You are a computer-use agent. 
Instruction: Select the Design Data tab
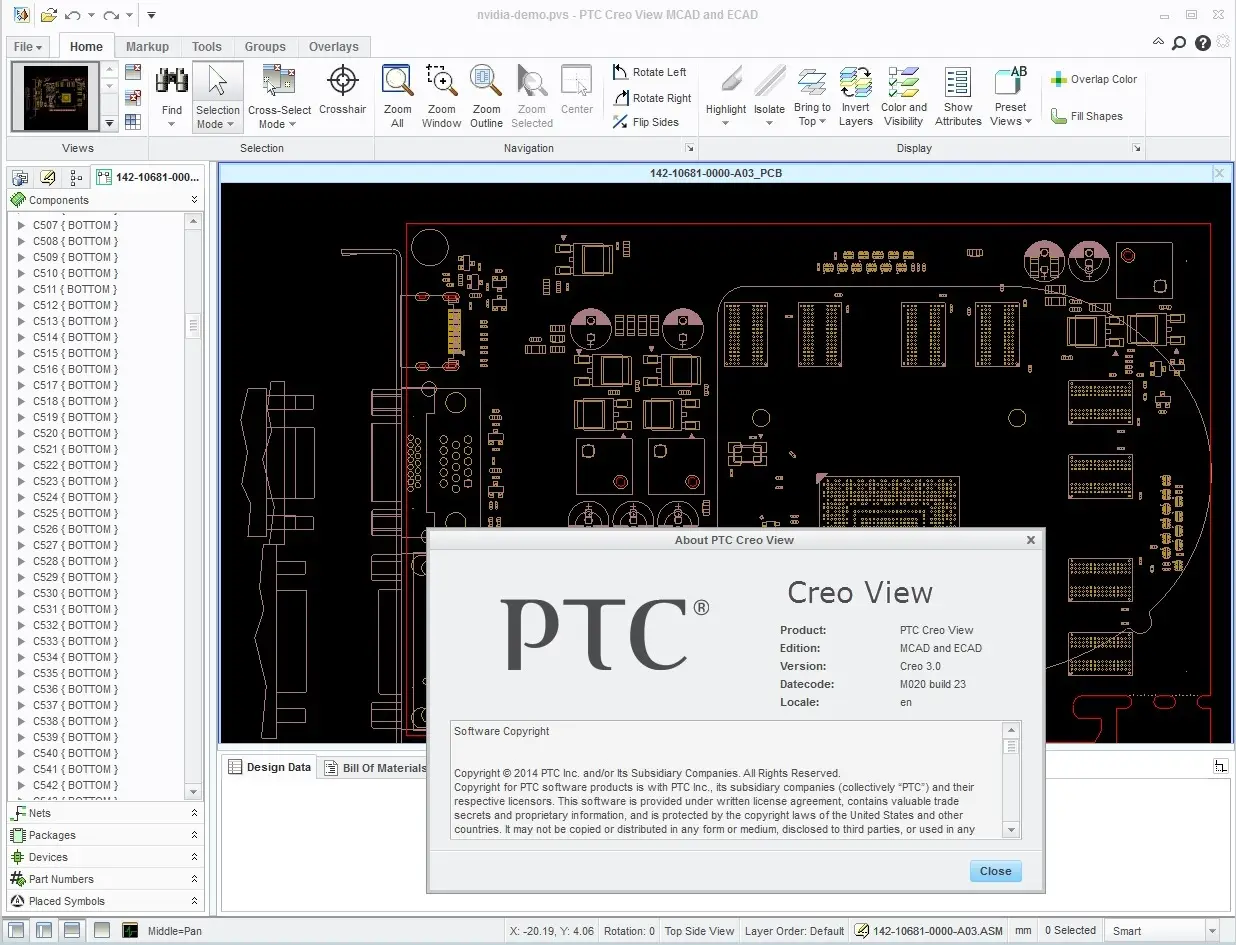point(270,767)
